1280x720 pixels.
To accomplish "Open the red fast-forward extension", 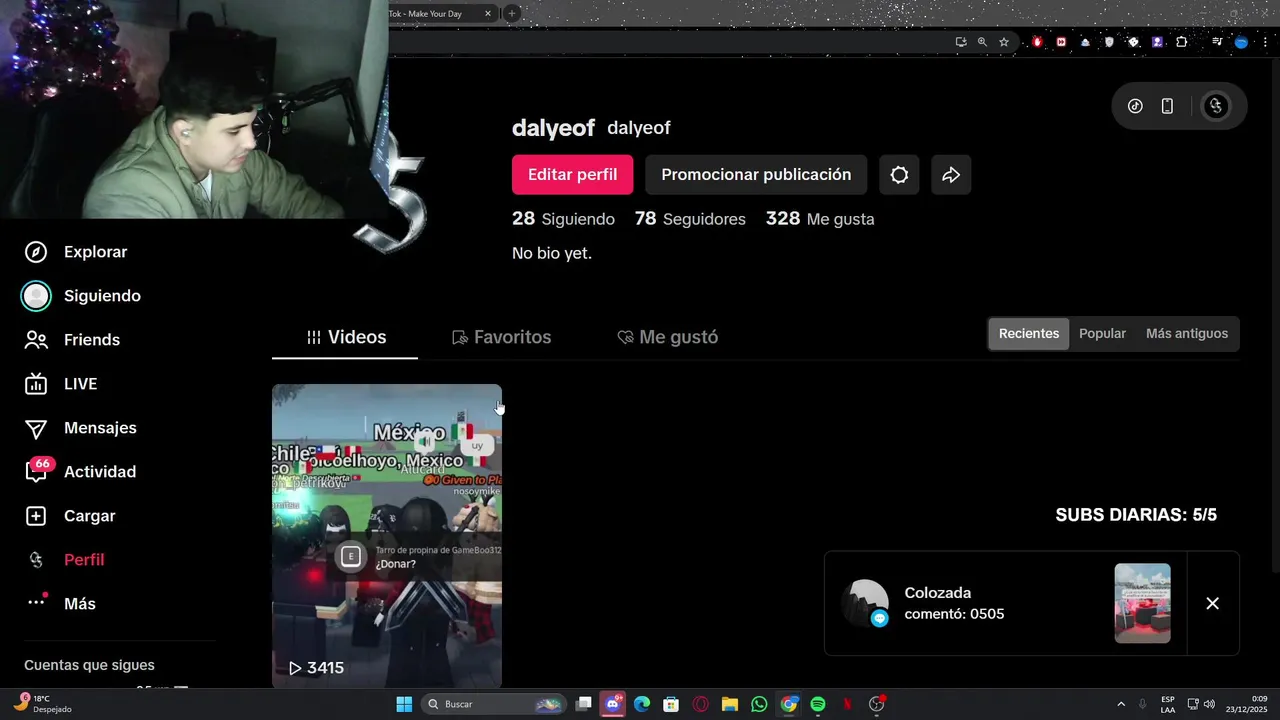I will [x=1061, y=42].
